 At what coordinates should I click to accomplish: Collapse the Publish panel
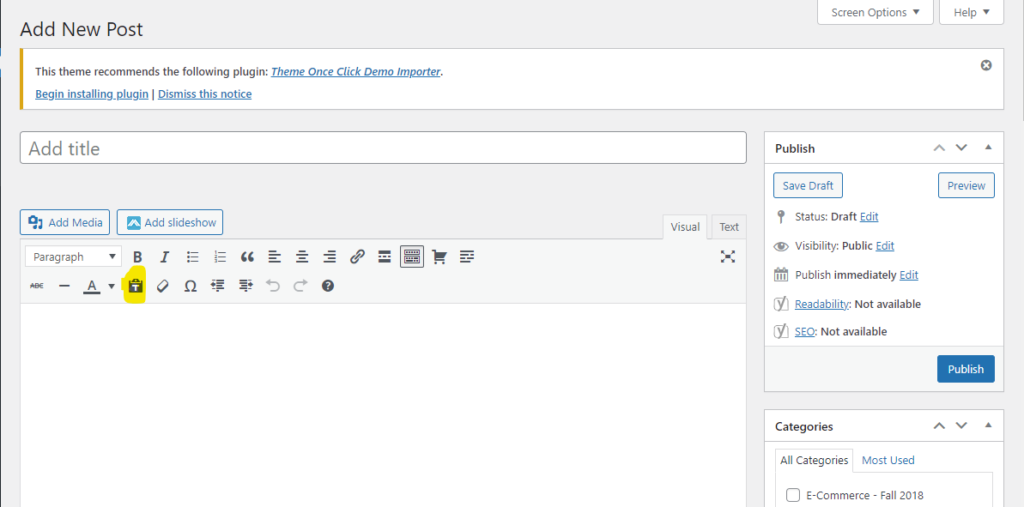click(x=988, y=148)
